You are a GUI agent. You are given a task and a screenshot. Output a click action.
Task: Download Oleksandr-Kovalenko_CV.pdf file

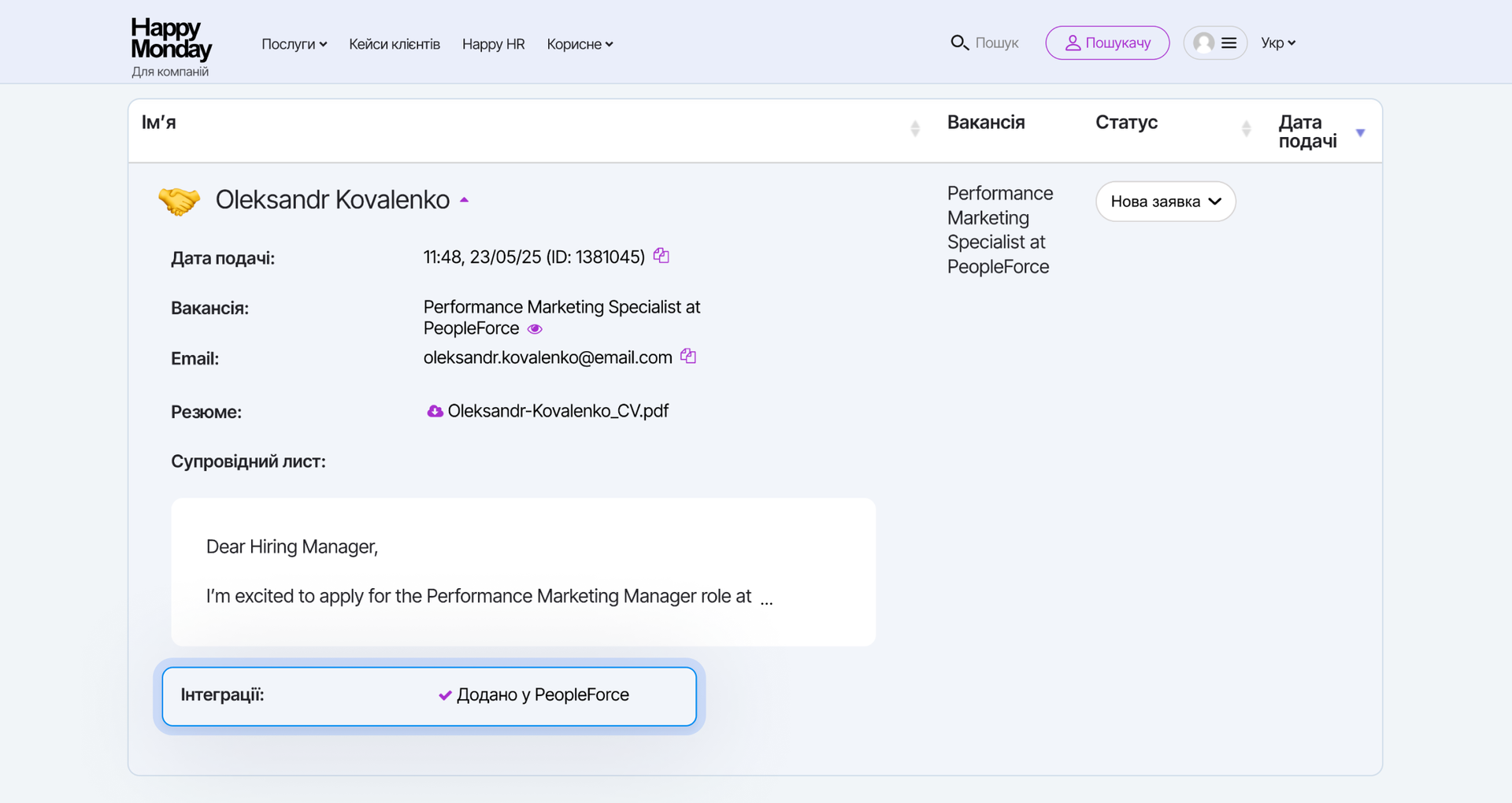point(558,411)
